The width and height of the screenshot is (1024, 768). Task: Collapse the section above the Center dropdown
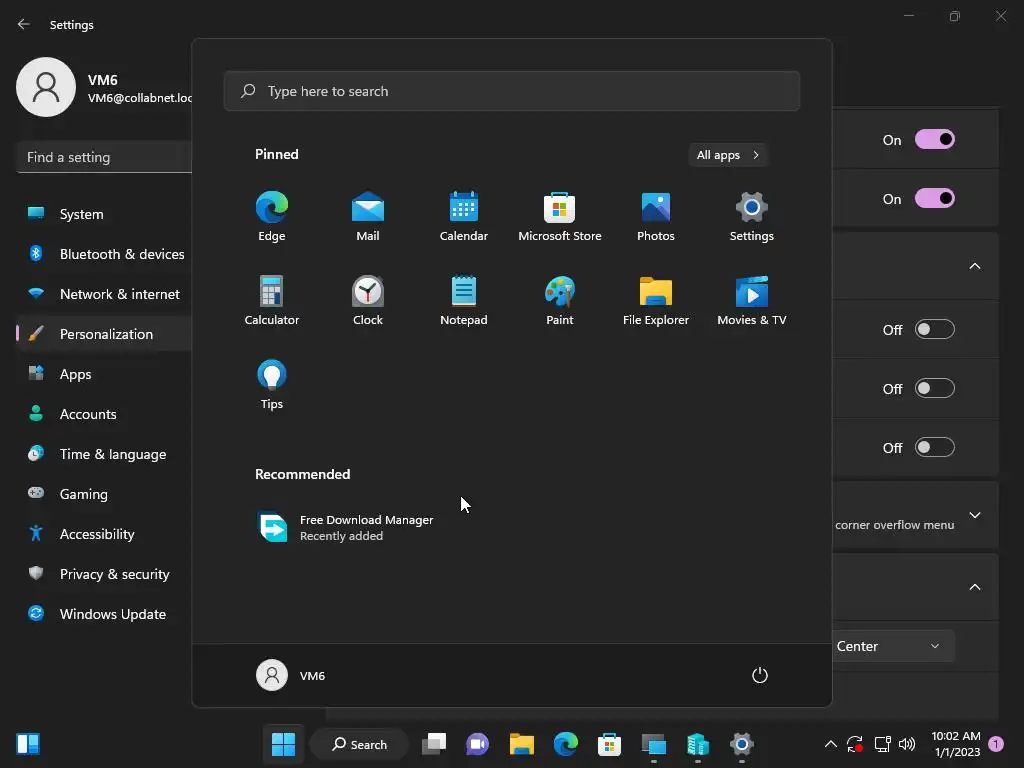975,587
